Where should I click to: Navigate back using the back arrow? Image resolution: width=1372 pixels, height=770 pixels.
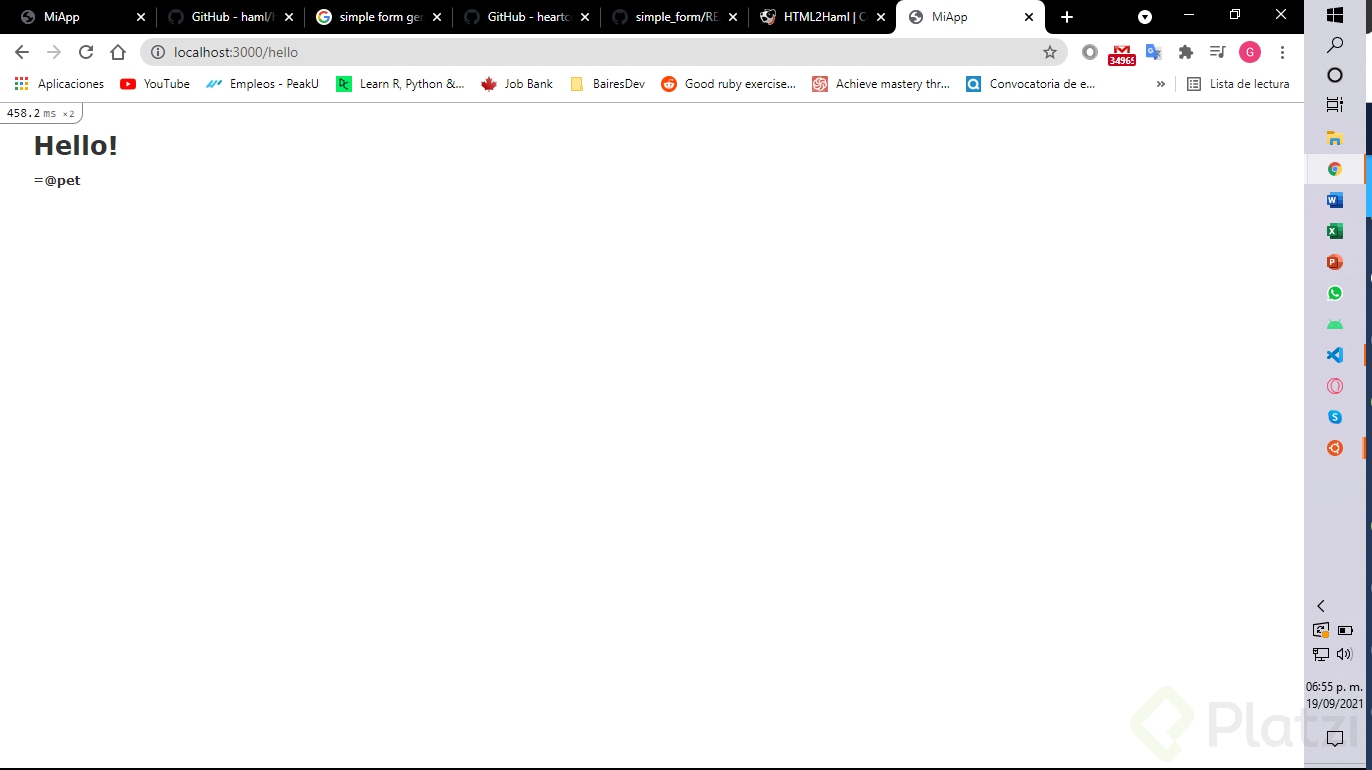tap(21, 52)
